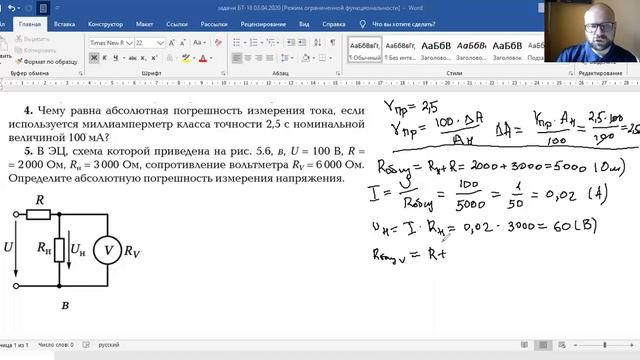Open the Вид ribbon tab

coord(304,24)
